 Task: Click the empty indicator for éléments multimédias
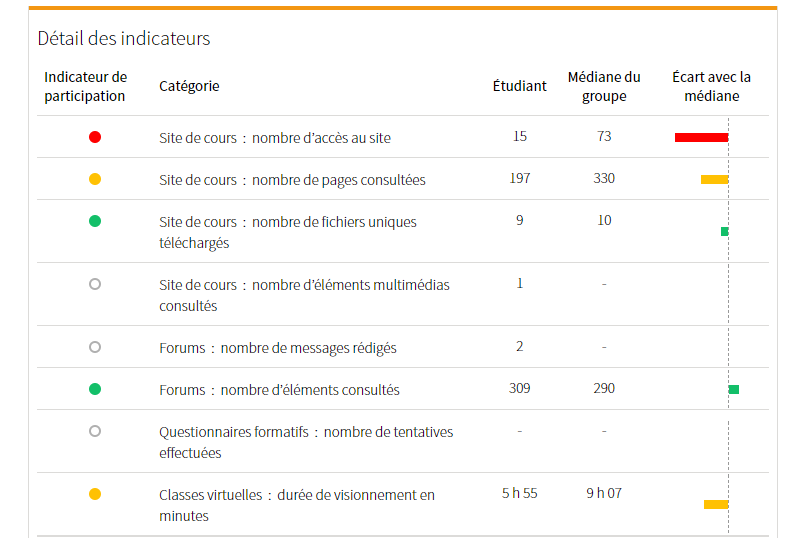[95, 284]
